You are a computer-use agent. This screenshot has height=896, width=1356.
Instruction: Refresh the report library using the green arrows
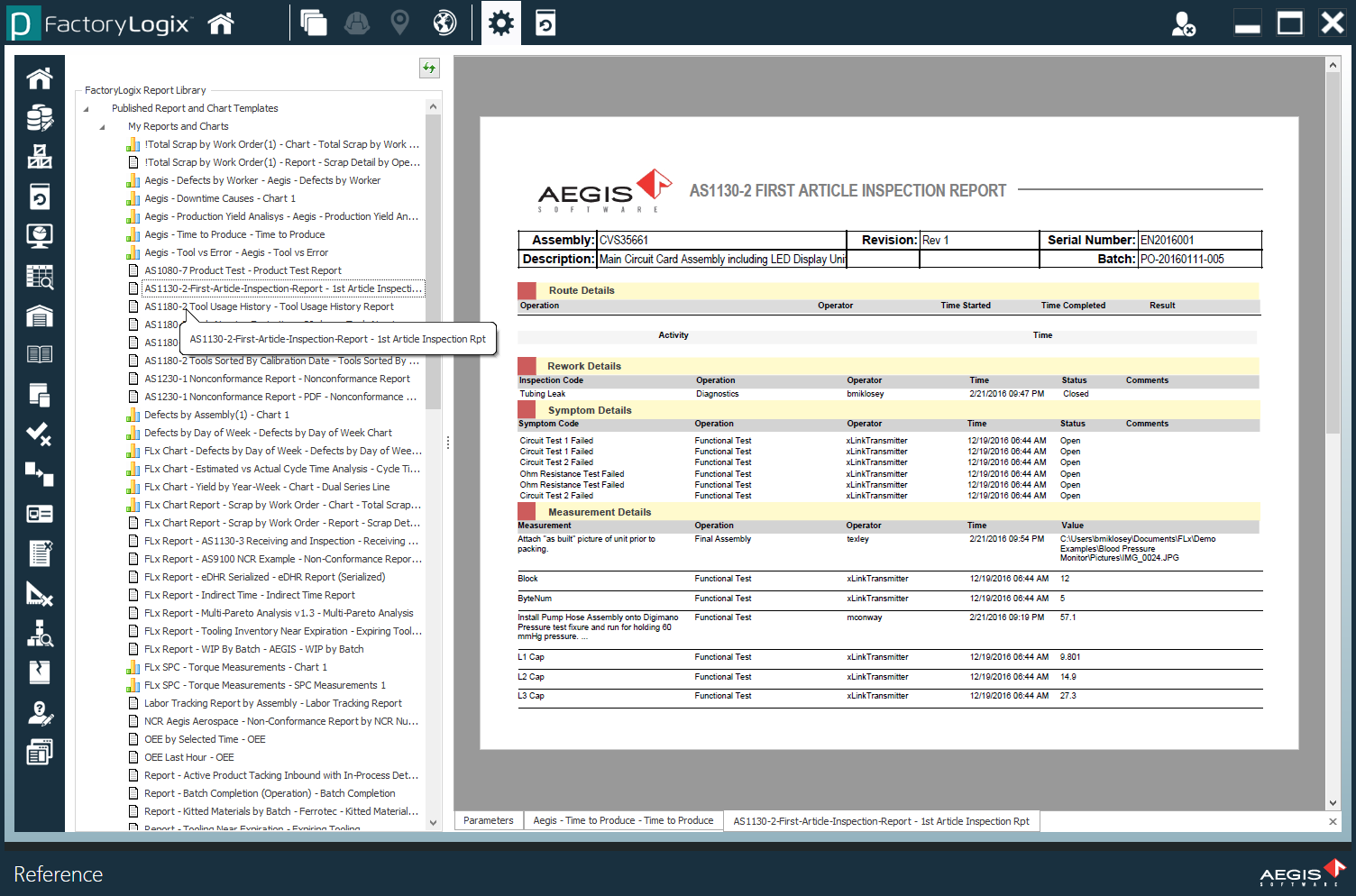click(x=429, y=68)
